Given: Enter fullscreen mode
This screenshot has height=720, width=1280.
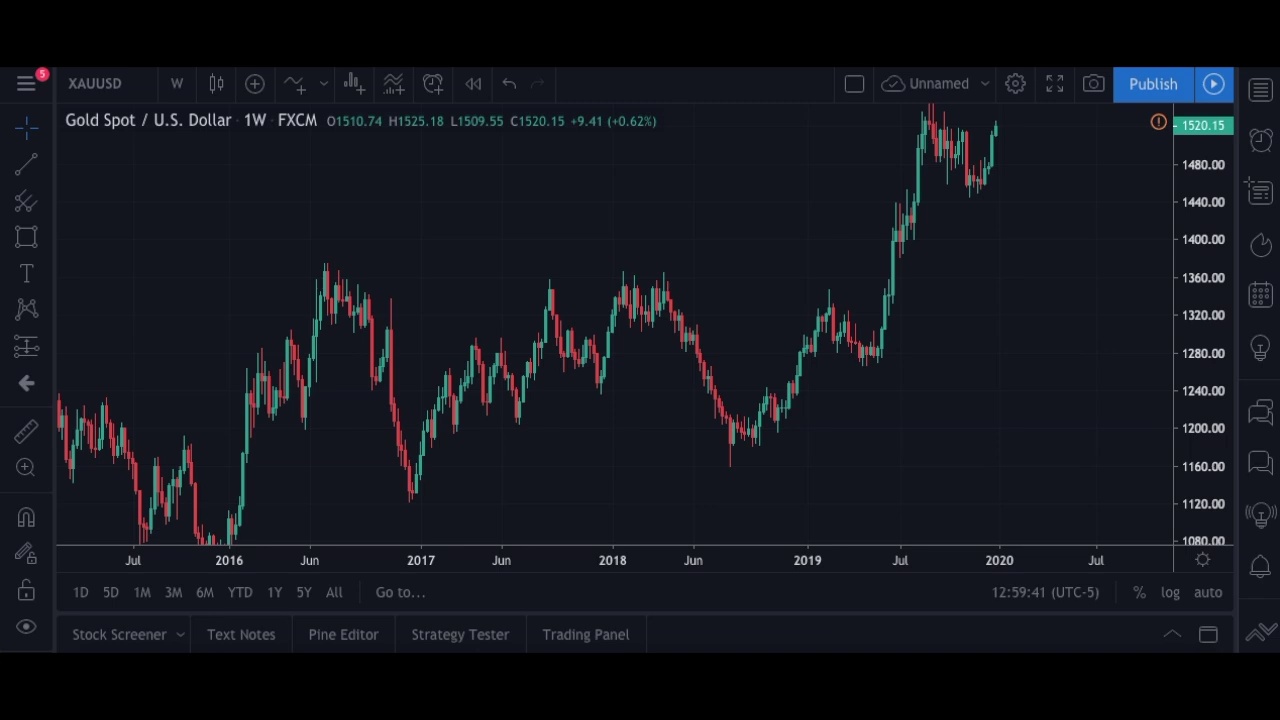Looking at the screenshot, I should 1055,84.
